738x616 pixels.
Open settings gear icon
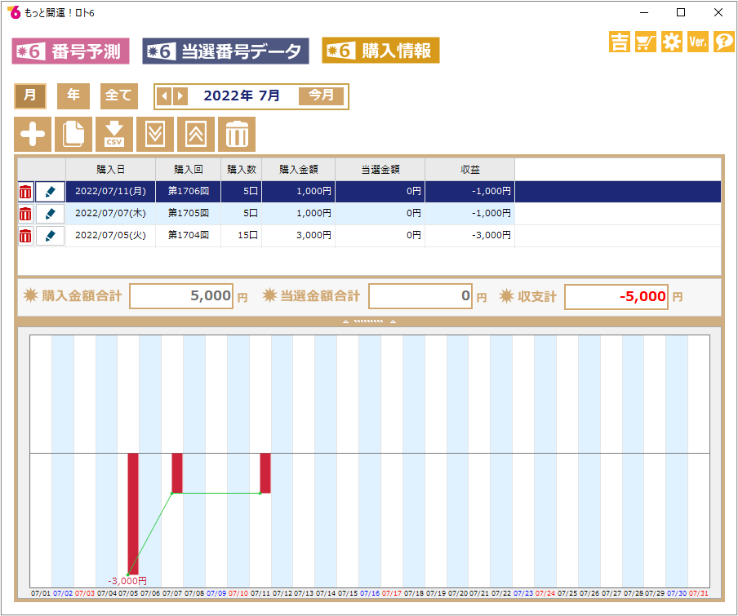671,42
